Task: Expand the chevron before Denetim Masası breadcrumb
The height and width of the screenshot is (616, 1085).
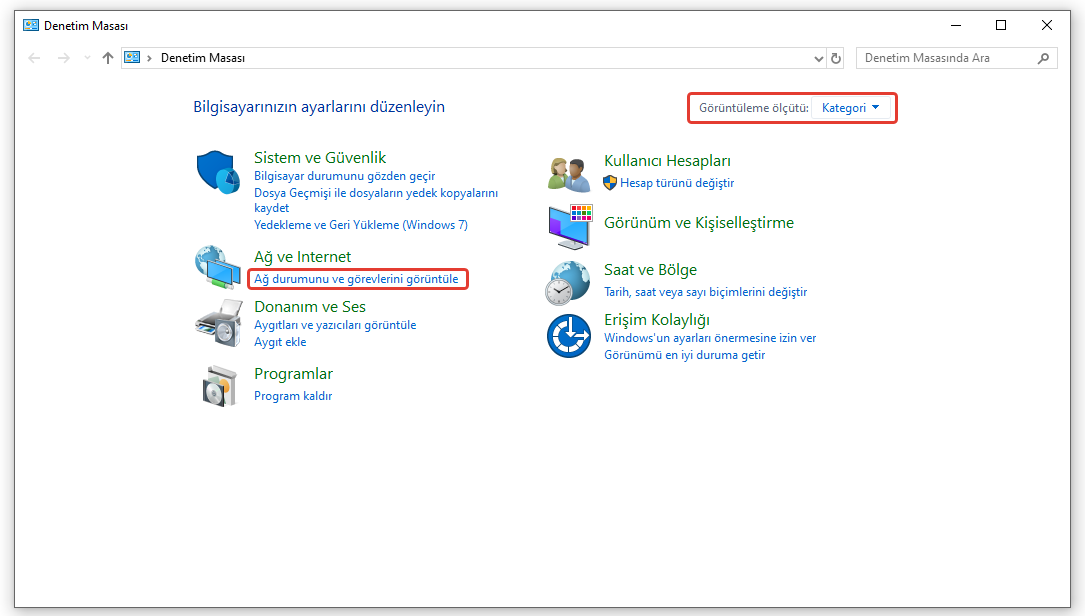Action: pyautogui.click(x=150, y=58)
